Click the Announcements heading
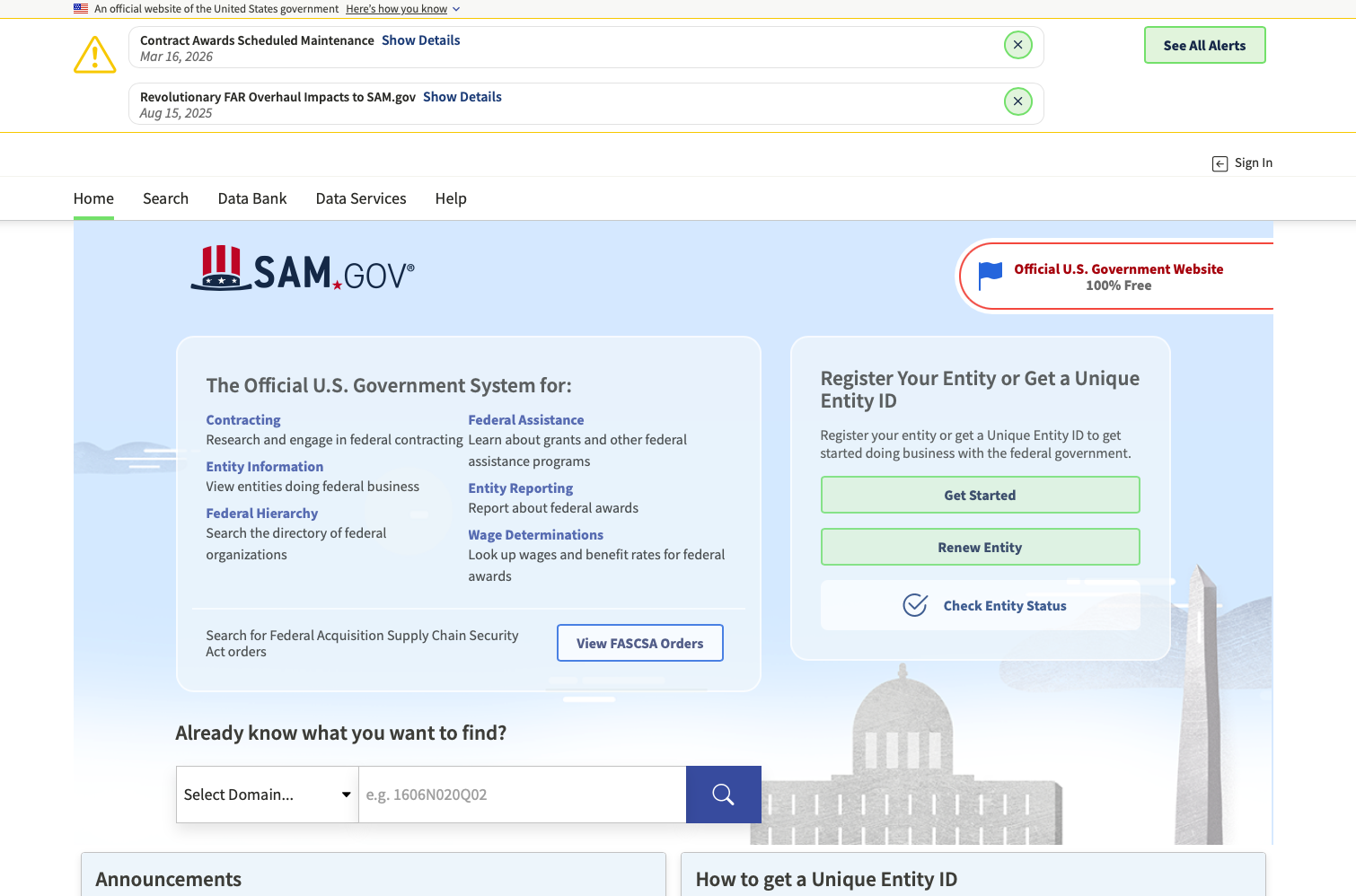The height and width of the screenshot is (896, 1356). pos(169,879)
